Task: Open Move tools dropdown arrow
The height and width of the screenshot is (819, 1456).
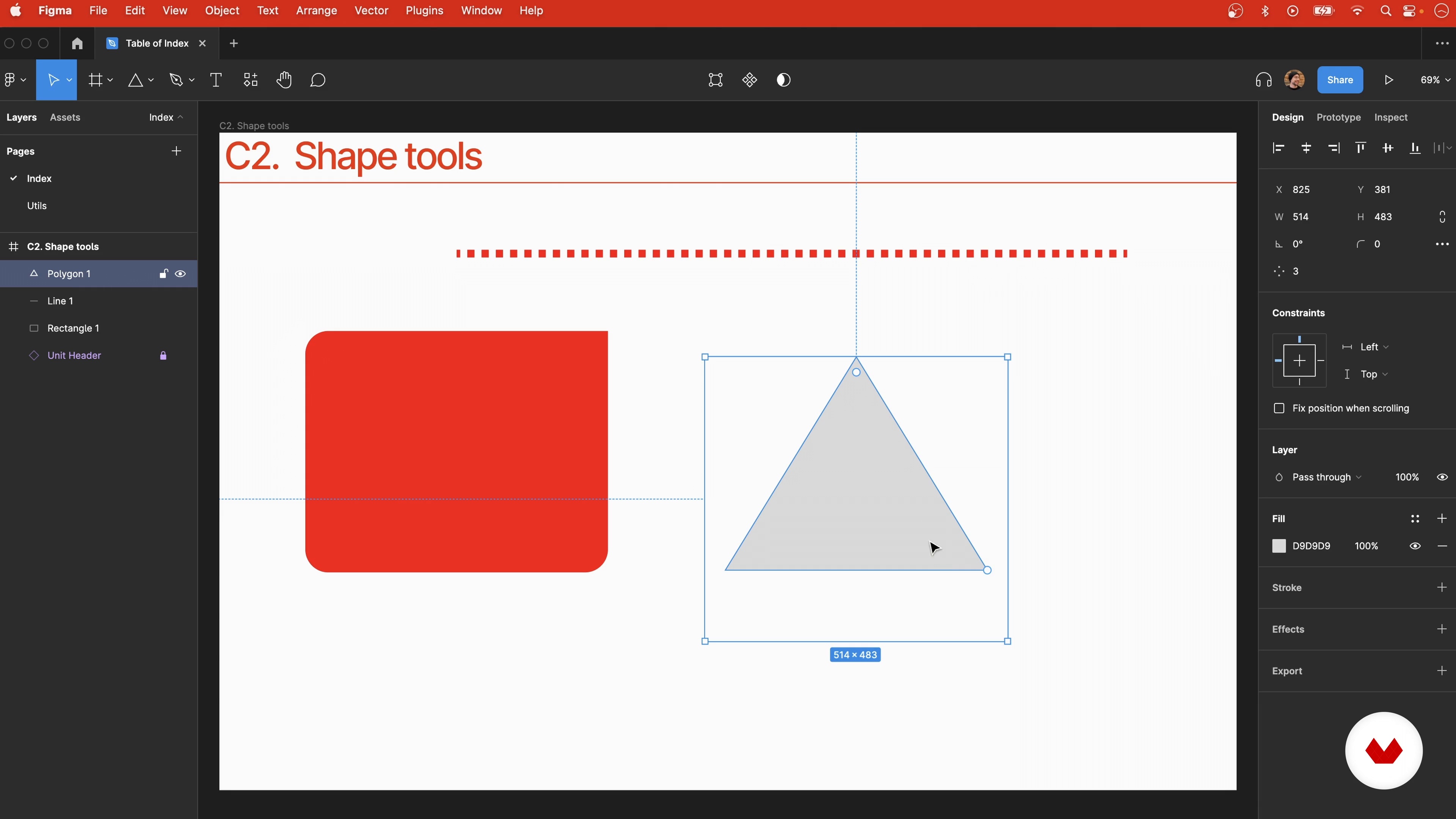Action: pyautogui.click(x=69, y=80)
